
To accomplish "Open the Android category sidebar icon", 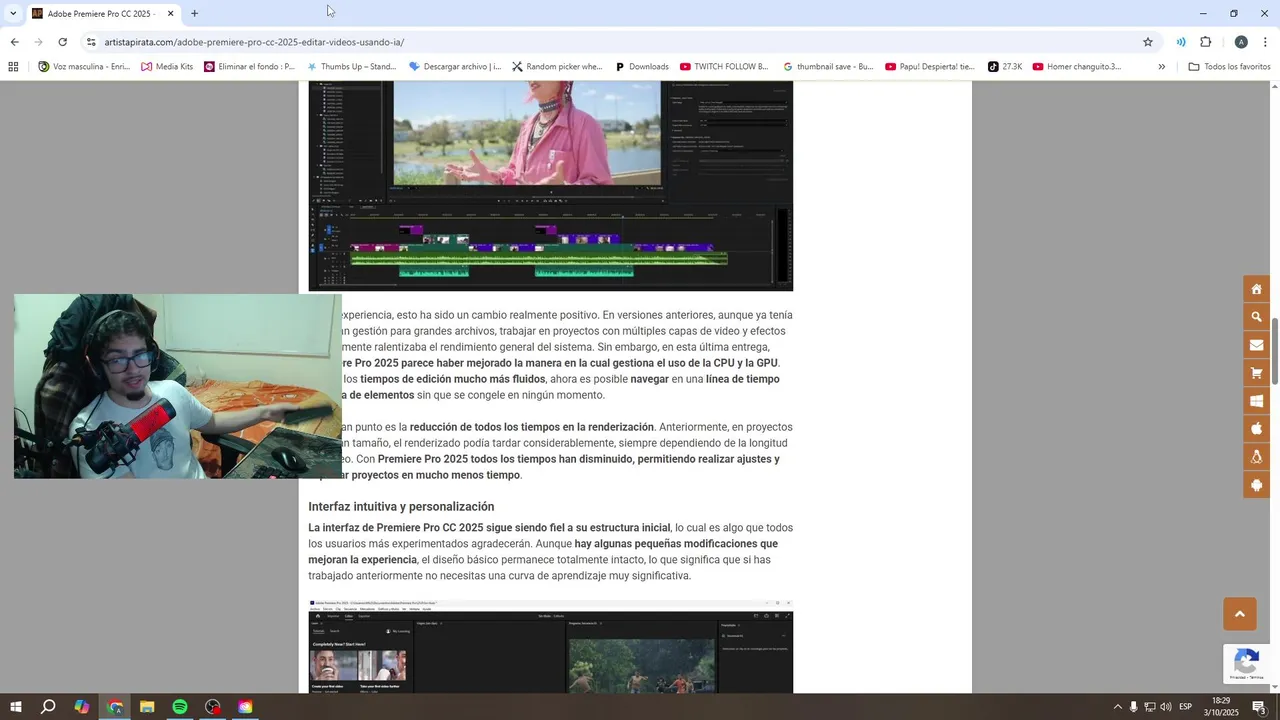I will pos(1256,485).
